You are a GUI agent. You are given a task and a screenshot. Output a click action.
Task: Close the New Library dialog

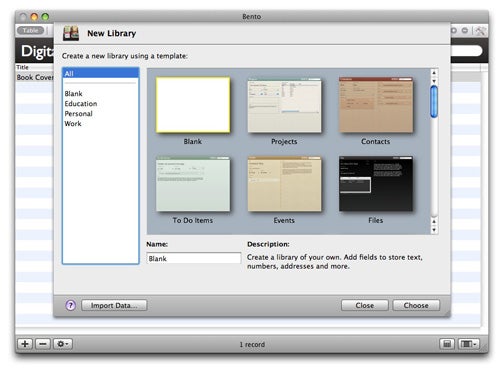(x=365, y=305)
